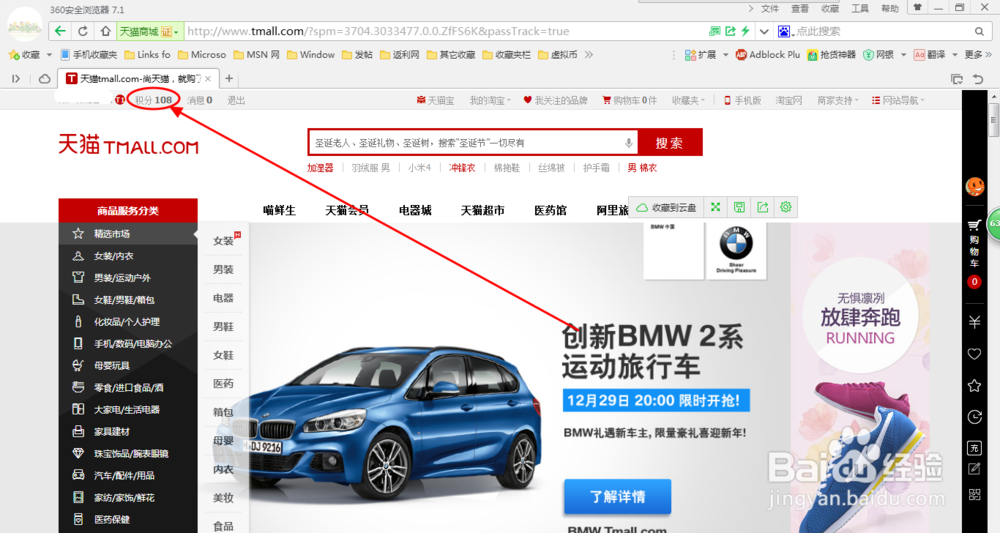This screenshot has width=1000, height=533.
Task: Open the 扩展 extensions icon
Action: coord(700,55)
